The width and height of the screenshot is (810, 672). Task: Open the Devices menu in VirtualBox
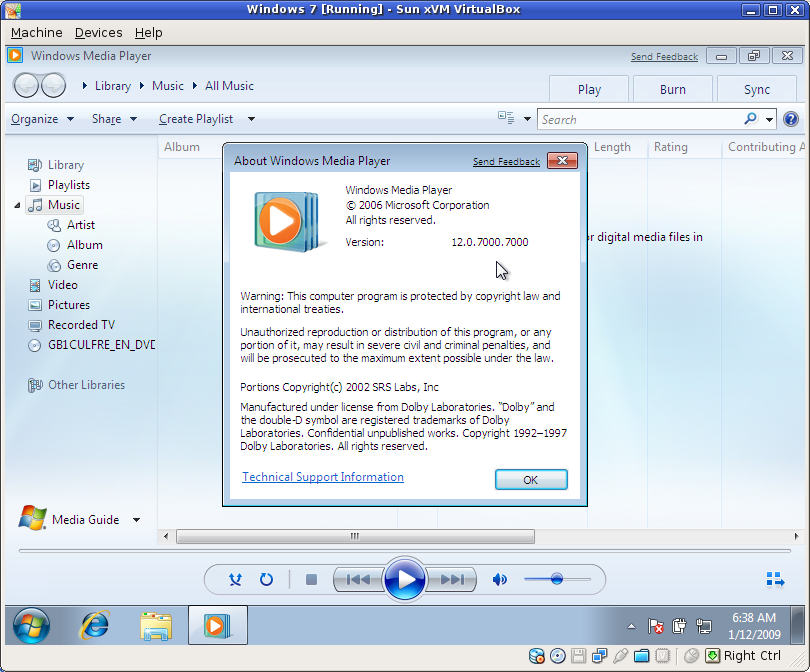tap(98, 33)
